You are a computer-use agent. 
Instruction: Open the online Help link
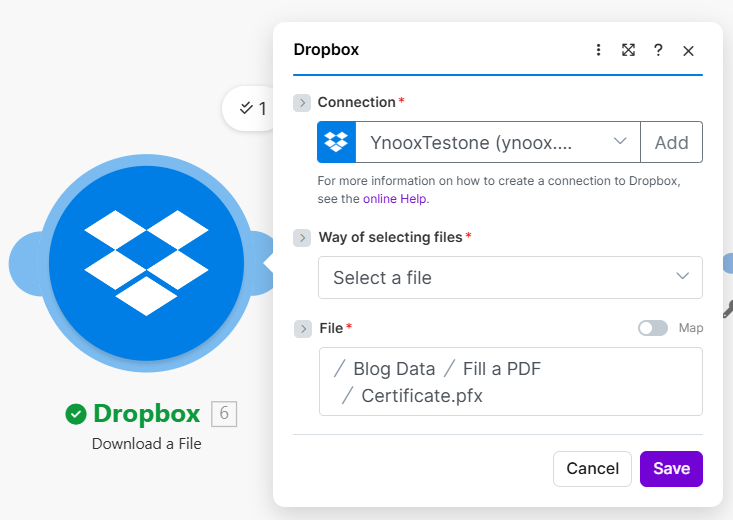click(x=395, y=199)
